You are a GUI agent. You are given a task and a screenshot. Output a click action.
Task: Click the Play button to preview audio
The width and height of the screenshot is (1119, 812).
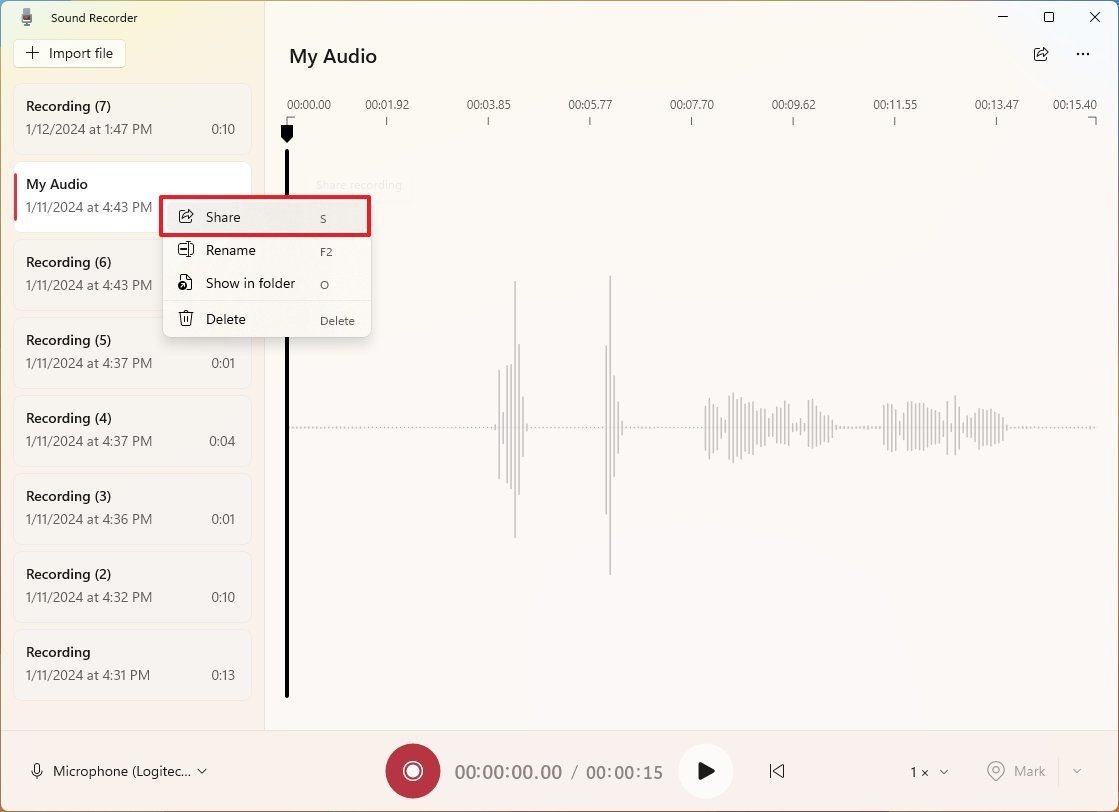point(706,771)
